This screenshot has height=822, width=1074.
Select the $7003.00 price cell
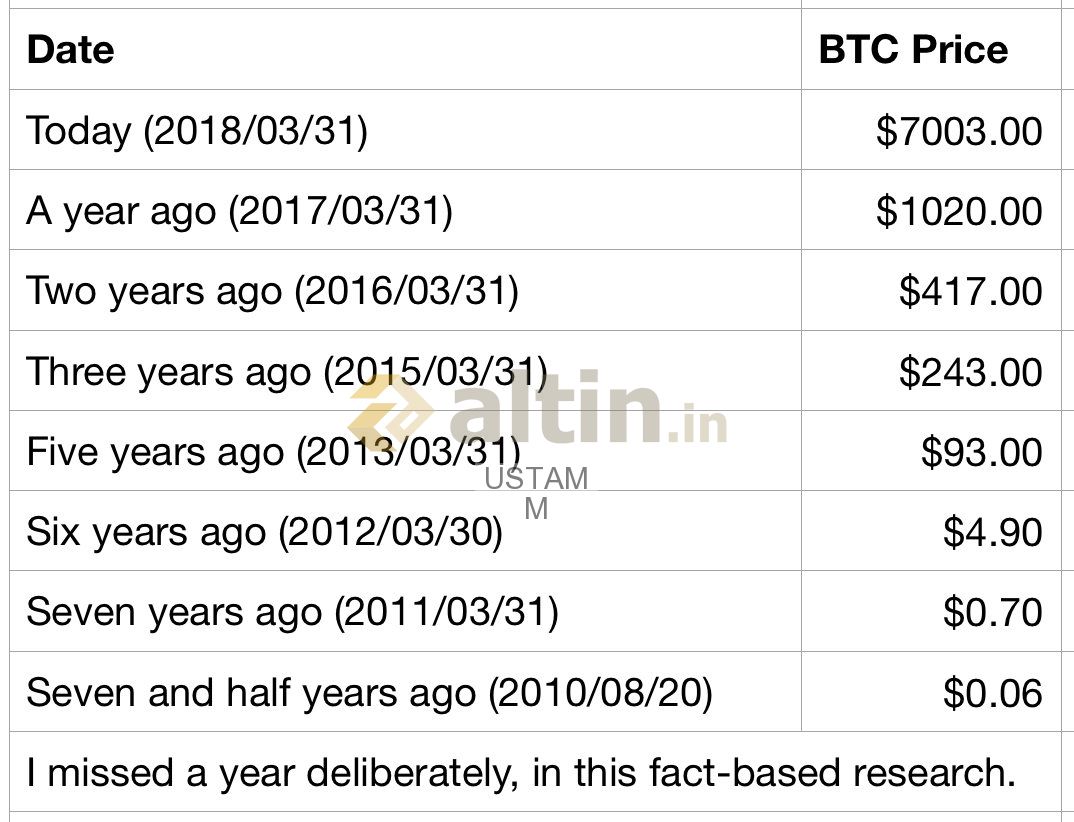(931, 130)
